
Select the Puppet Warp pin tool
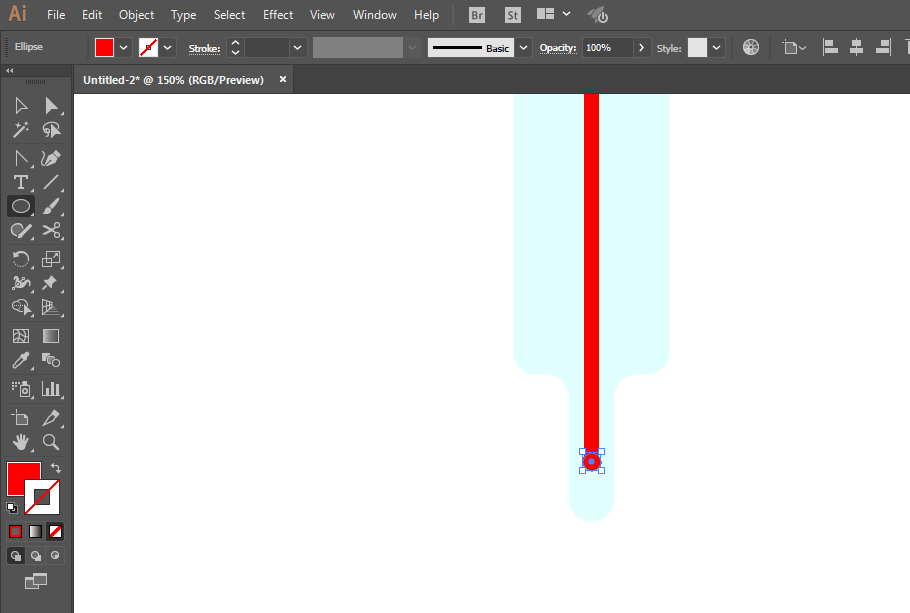(51, 283)
